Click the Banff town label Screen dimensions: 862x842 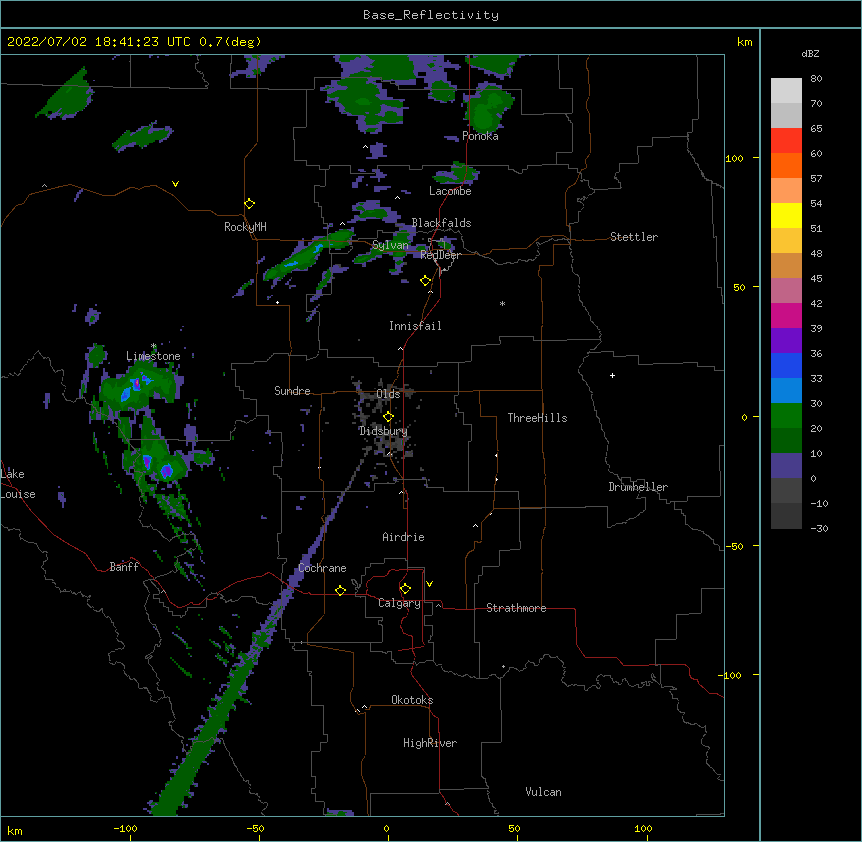(x=124, y=567)
